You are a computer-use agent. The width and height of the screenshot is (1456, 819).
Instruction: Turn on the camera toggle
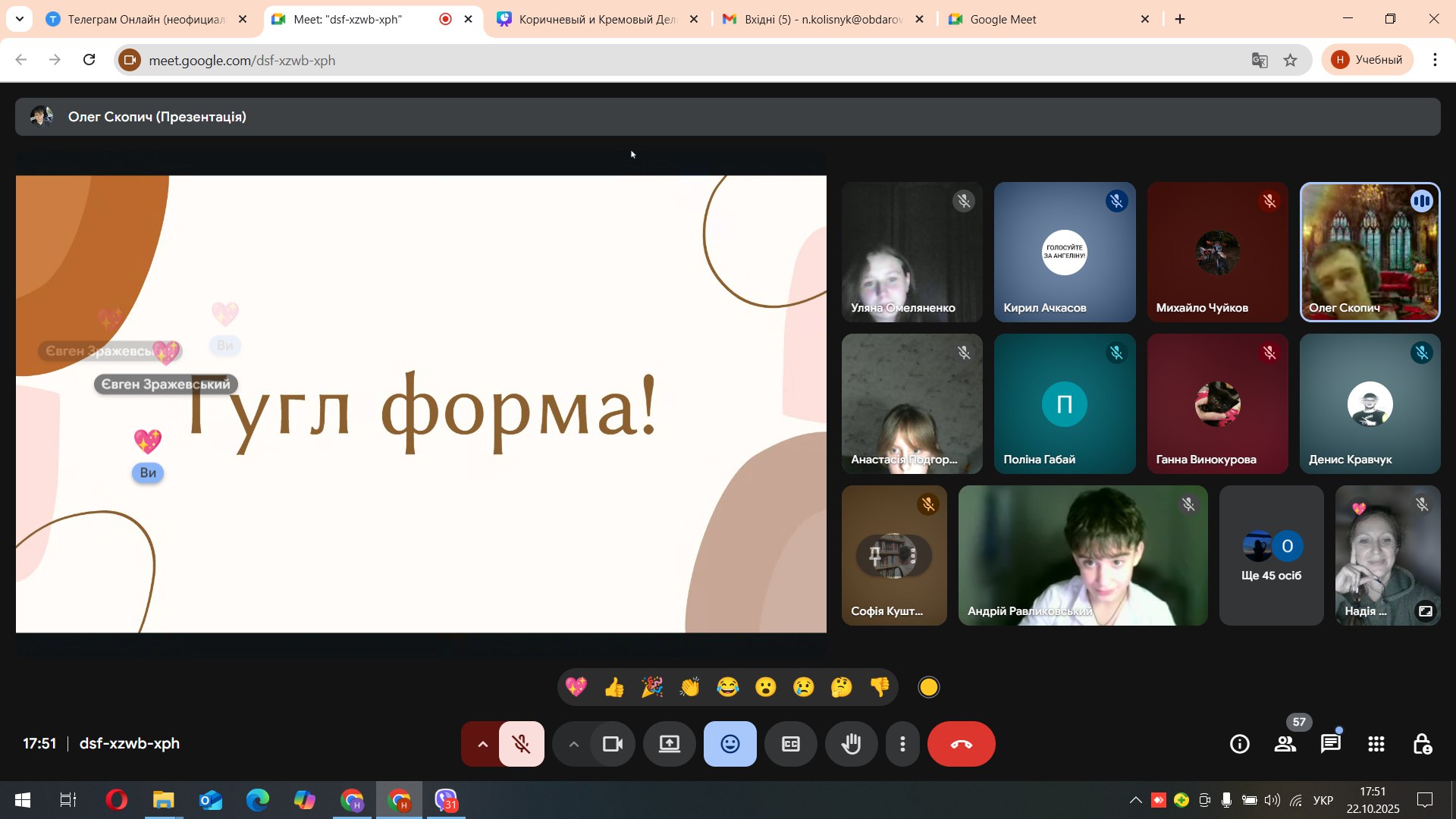(612, 744)
